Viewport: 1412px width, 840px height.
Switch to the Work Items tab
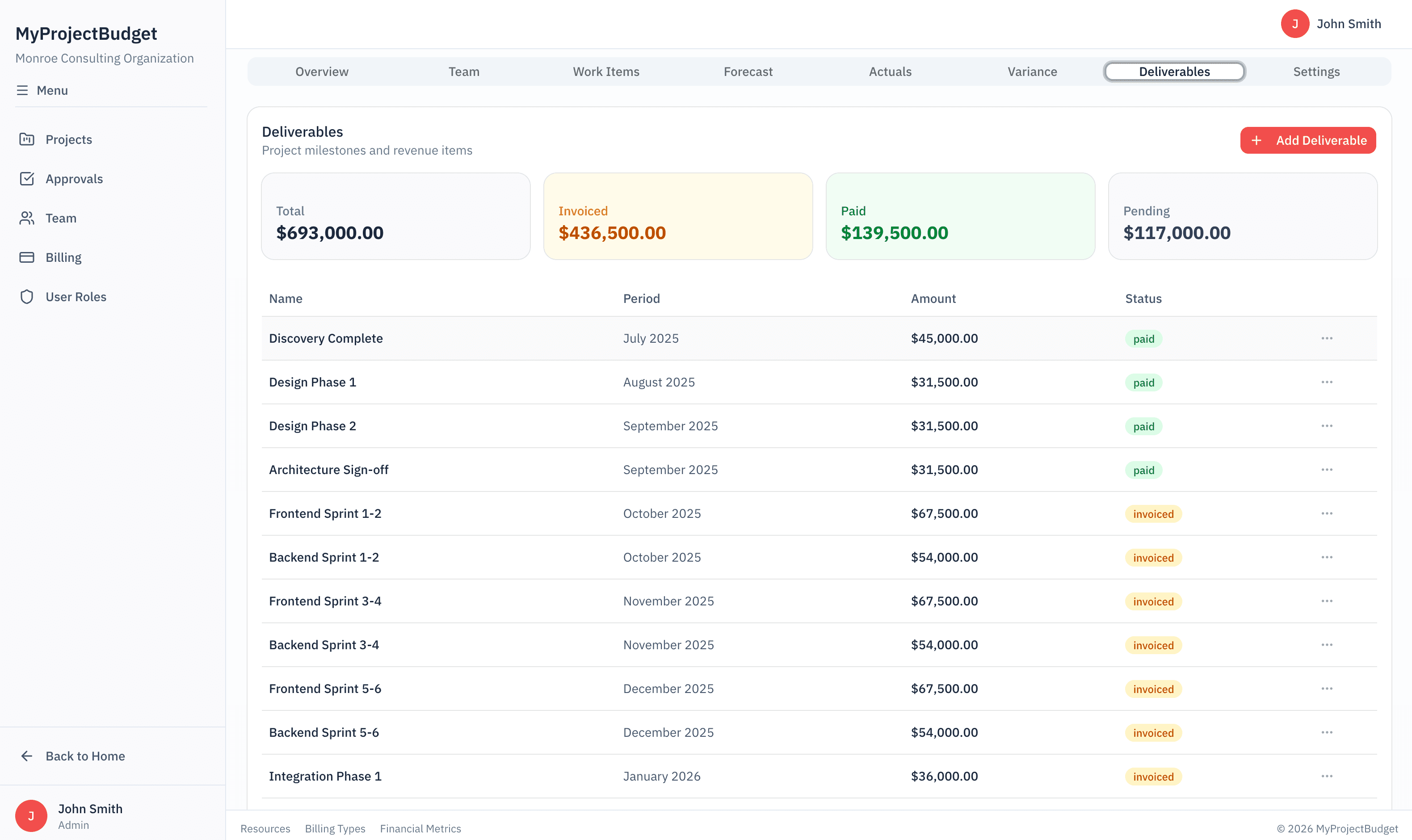pyautogui.click(x=605, y=71)
